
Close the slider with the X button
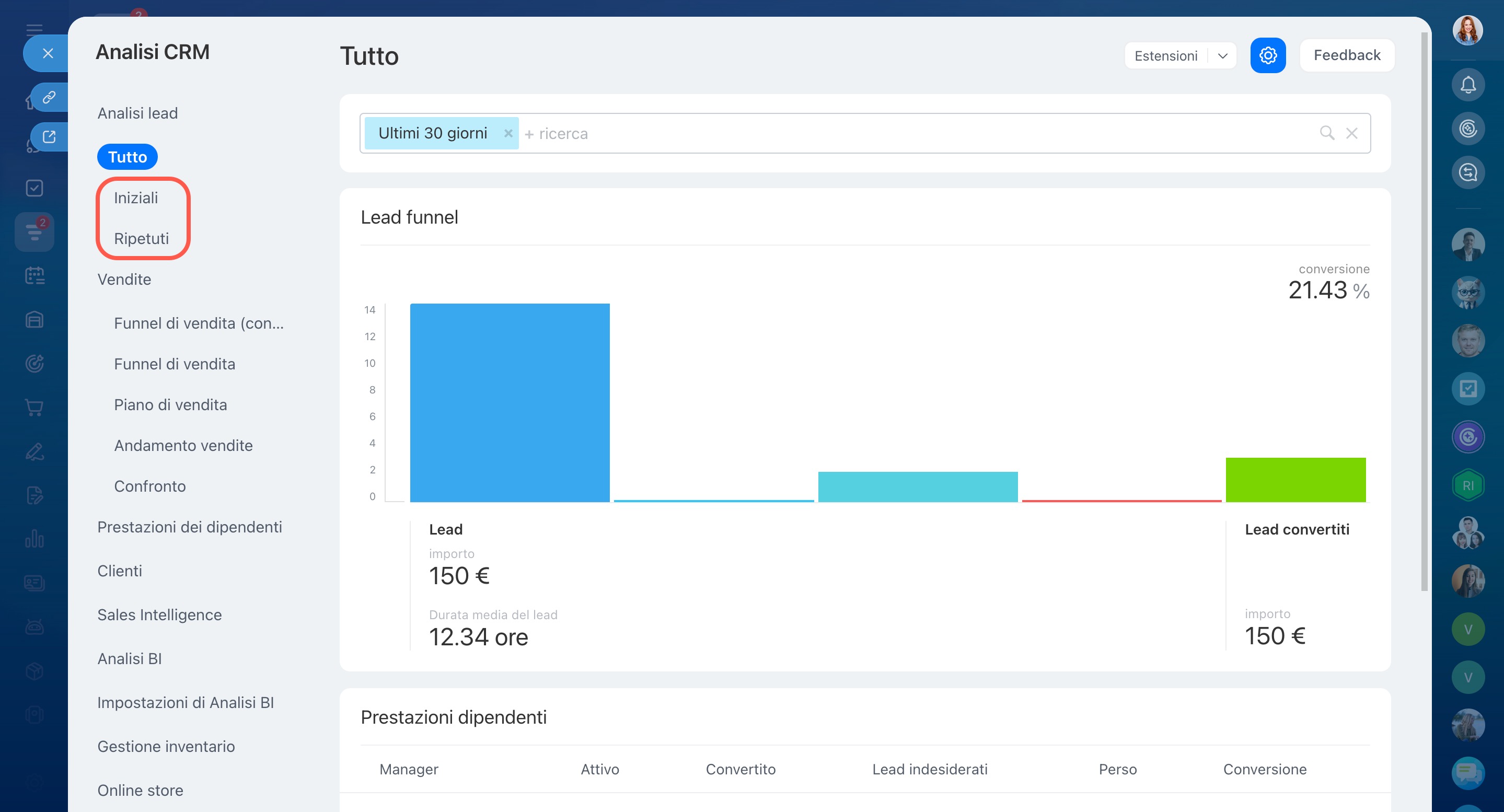click(48, 54)
